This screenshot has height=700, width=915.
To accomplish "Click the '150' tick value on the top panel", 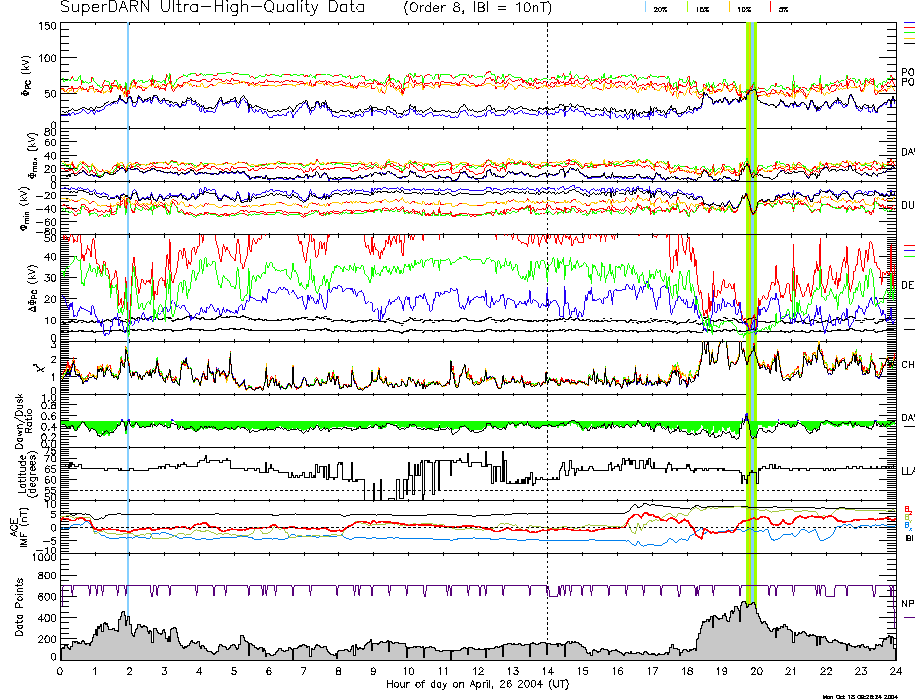I will pos(48,26).
